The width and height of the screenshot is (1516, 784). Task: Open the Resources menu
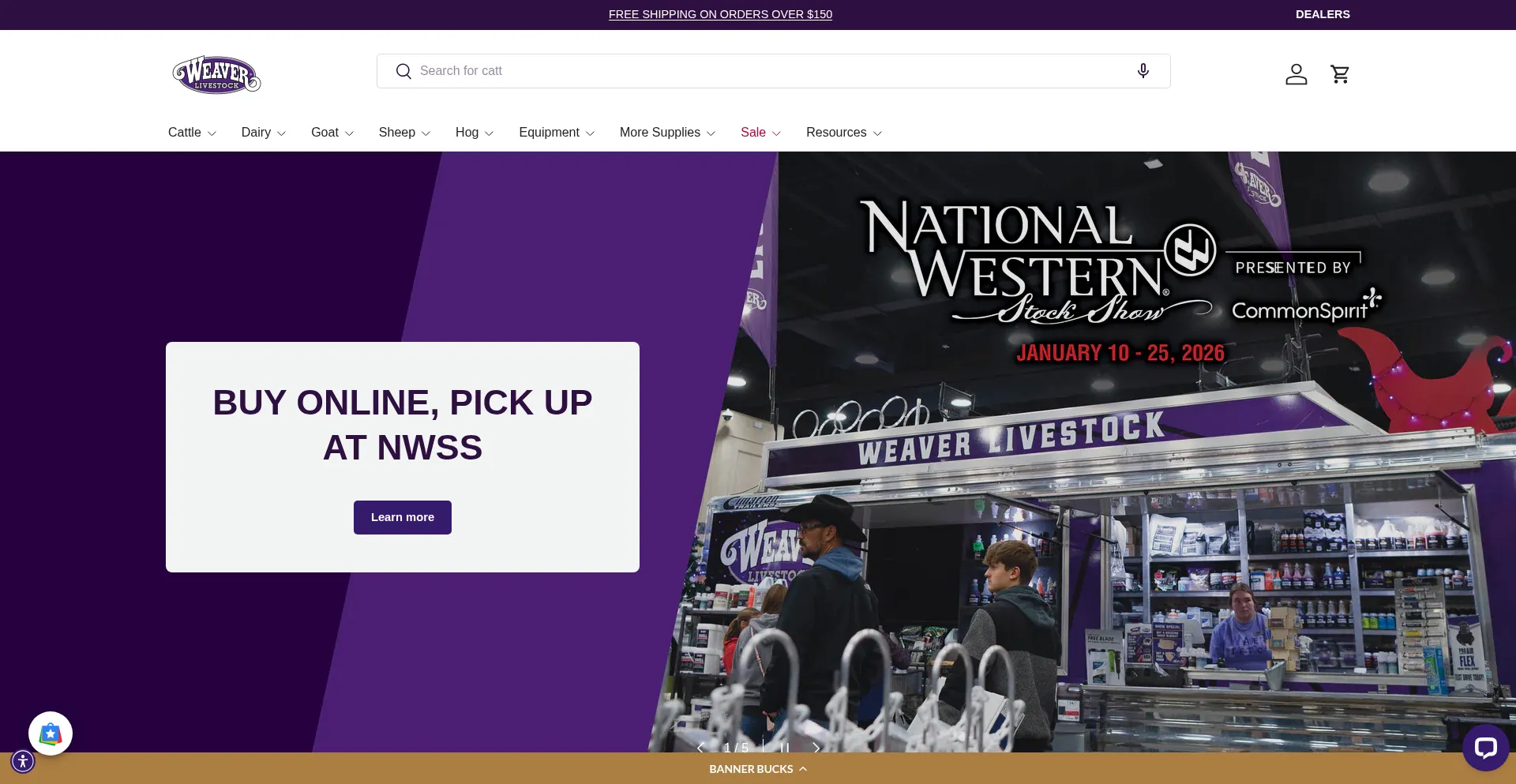843,133
